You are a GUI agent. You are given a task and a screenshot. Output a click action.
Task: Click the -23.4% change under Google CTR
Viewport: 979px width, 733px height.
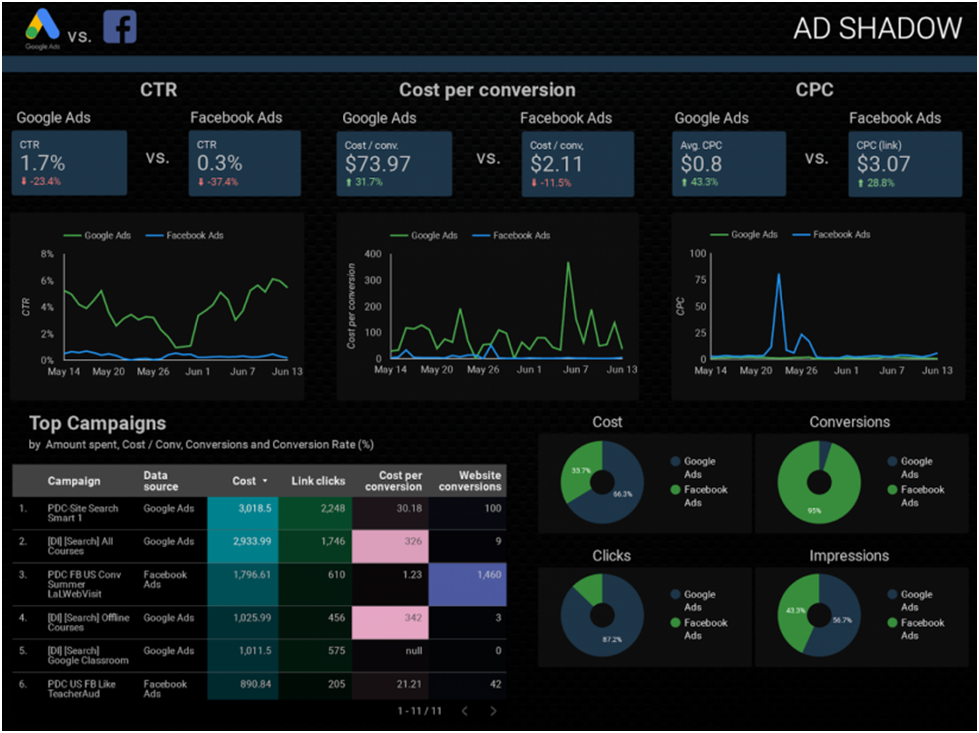point(41,182)
